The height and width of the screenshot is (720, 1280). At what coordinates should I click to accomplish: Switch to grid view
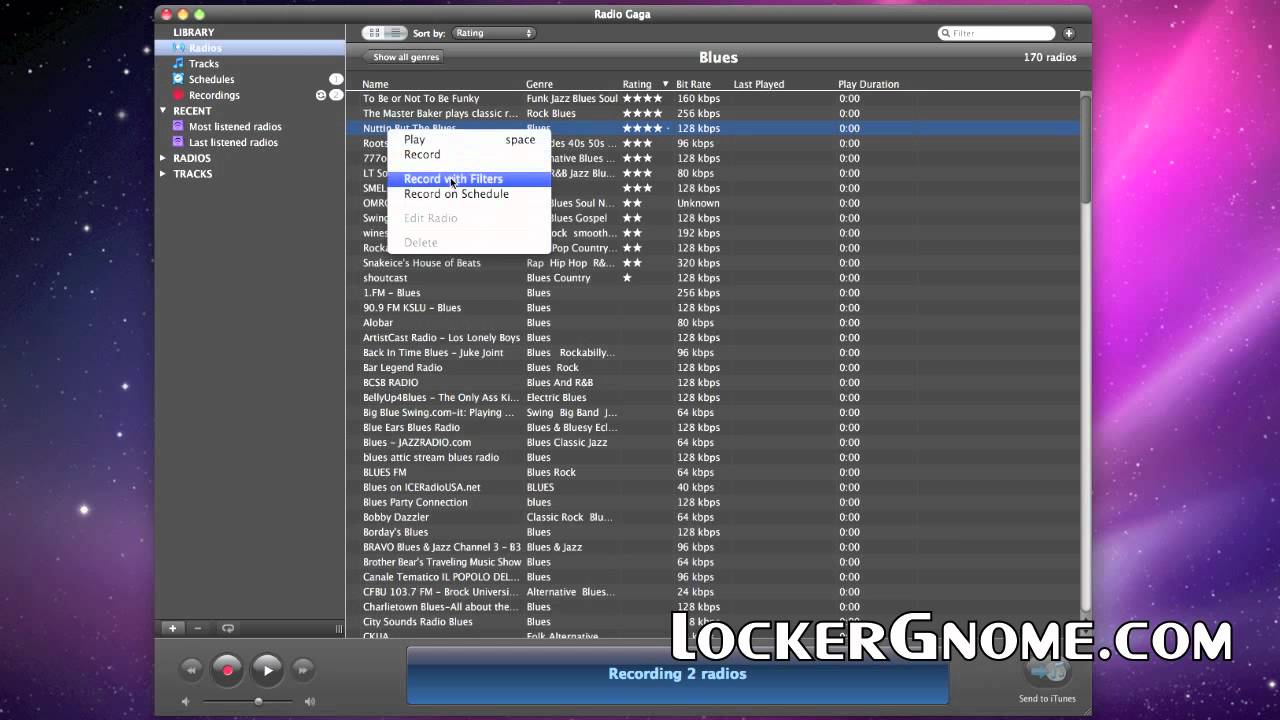click(x=374, y=33)
